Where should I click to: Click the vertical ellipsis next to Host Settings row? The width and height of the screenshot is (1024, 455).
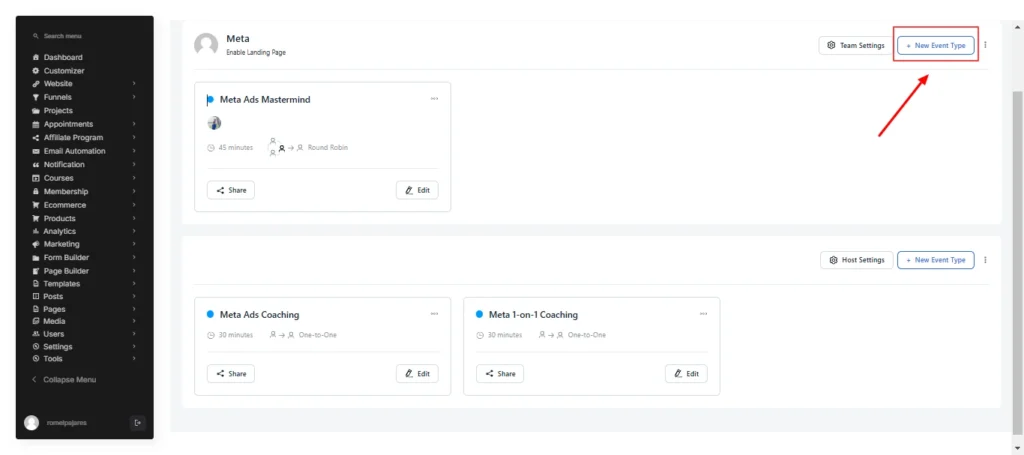click(985, 260)
